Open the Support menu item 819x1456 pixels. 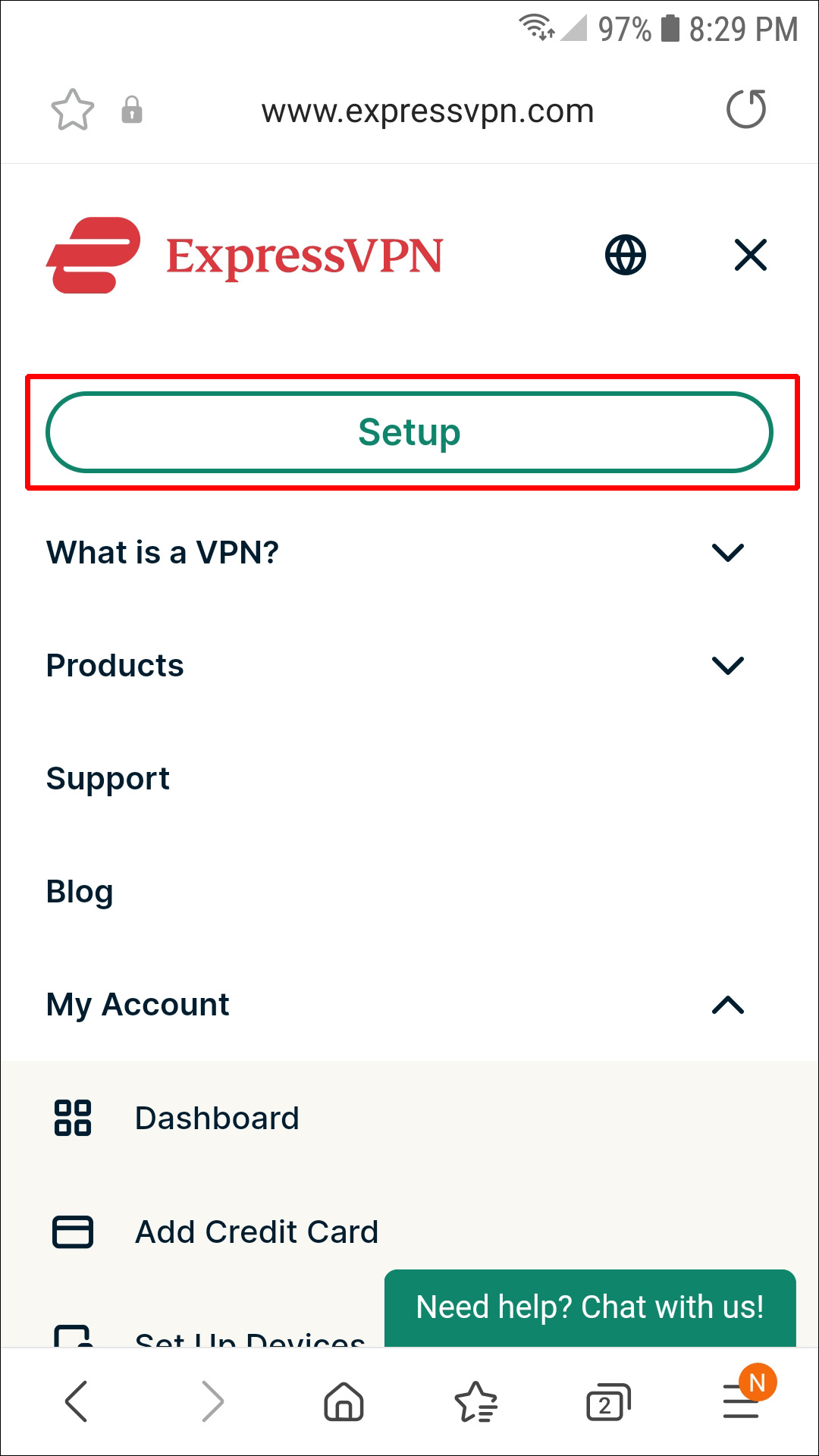(108, 779)
